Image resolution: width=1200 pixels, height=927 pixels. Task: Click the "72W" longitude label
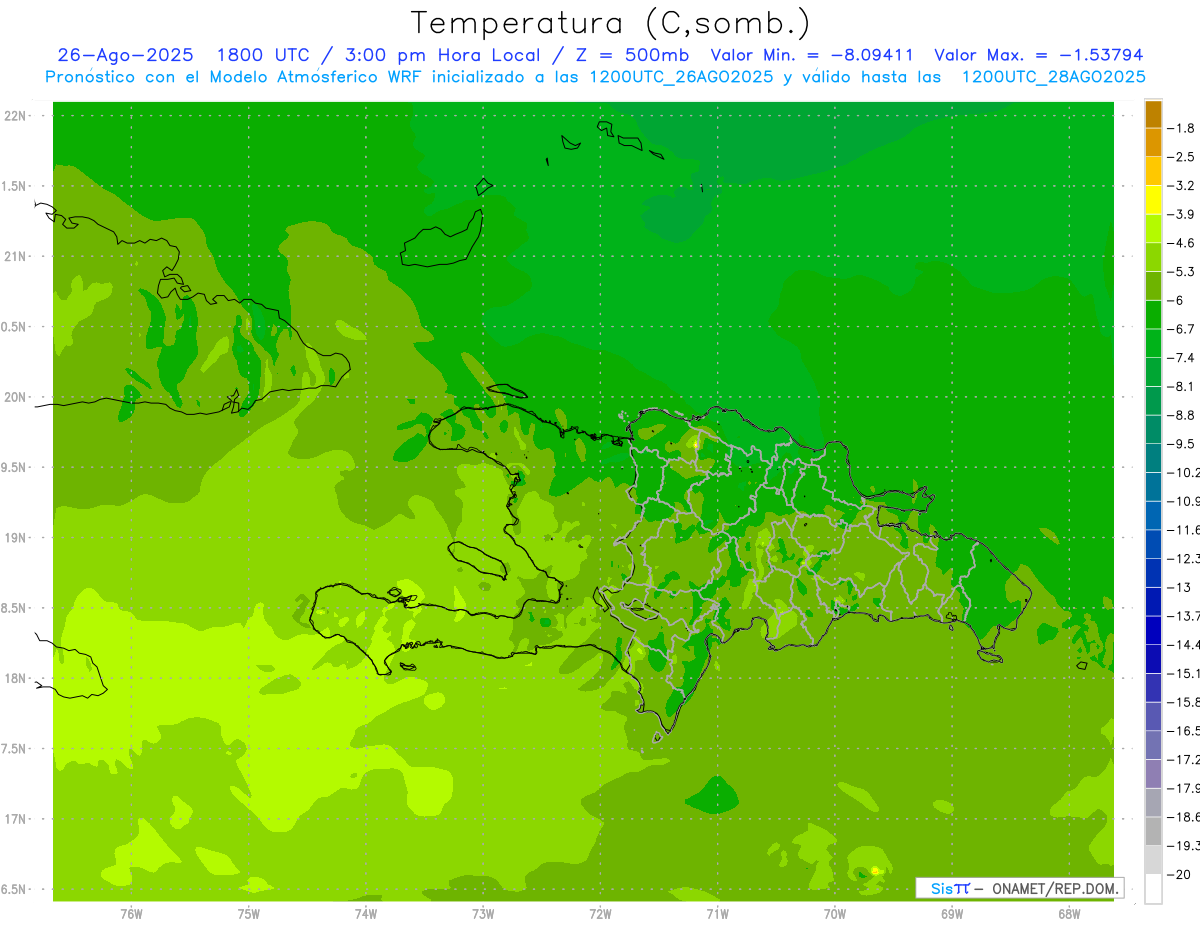600,913
